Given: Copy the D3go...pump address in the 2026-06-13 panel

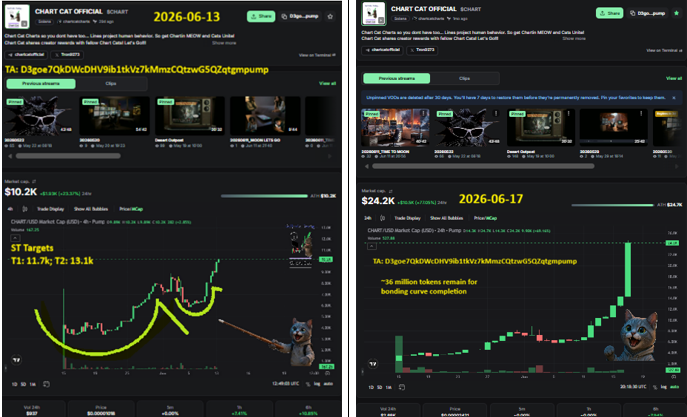Looking at the screenshot, I should coord(301,16).
